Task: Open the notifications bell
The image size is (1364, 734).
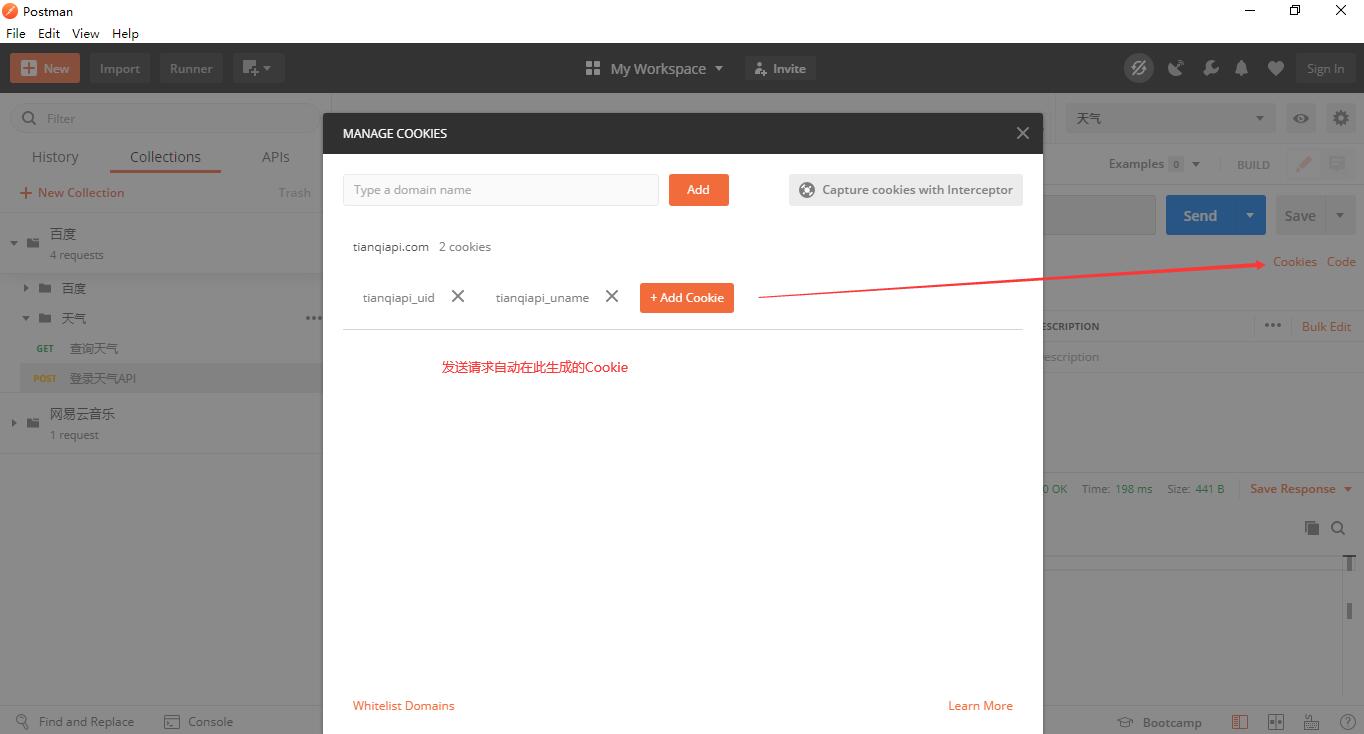Action: click(1242, 68)
